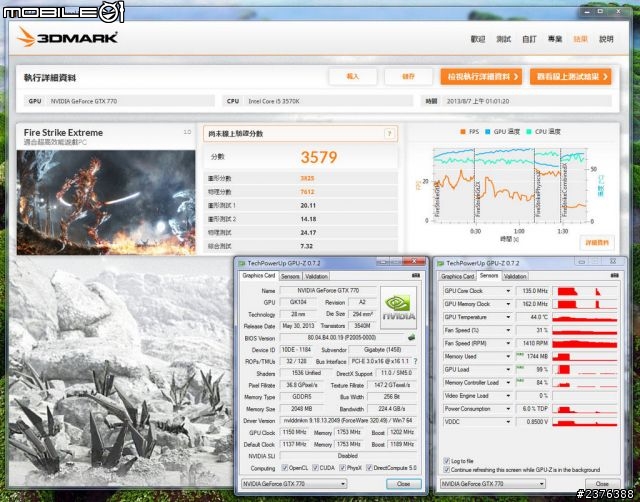Open the Validation tab in the Sensors window
The image size is (640, 502).
coord(515,276)
